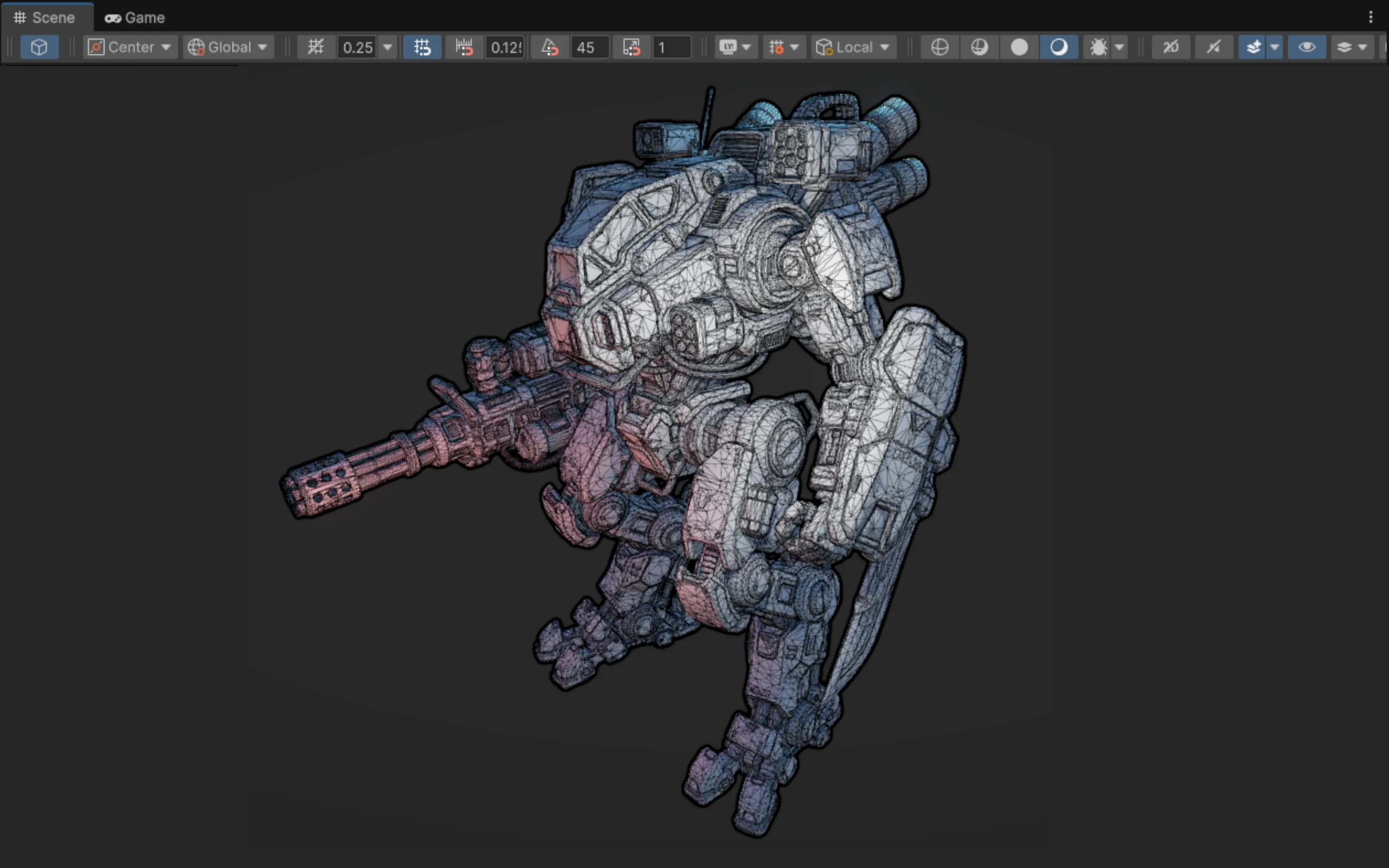Expand the debug draw mode dropdown arrow
Screen dimensions: 1389x868
click(x=1120, y=47)
